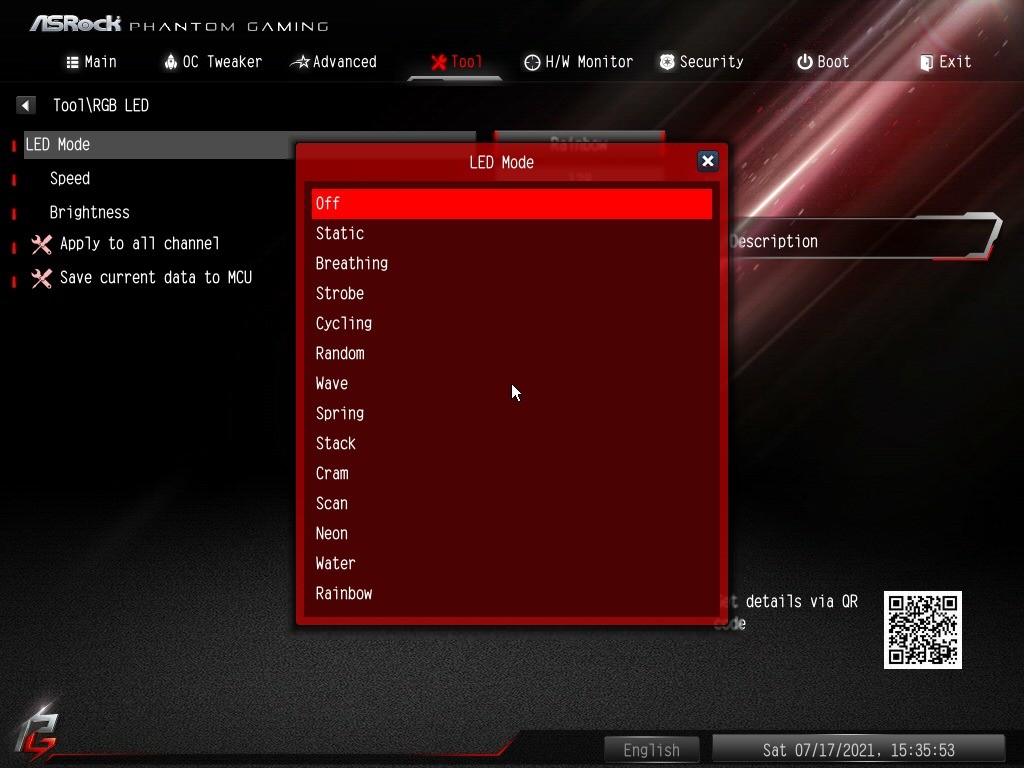Choose Neon LED mode
This screenshot has height=768, width=1024.
pyautogui.click(x=511, y=534)
